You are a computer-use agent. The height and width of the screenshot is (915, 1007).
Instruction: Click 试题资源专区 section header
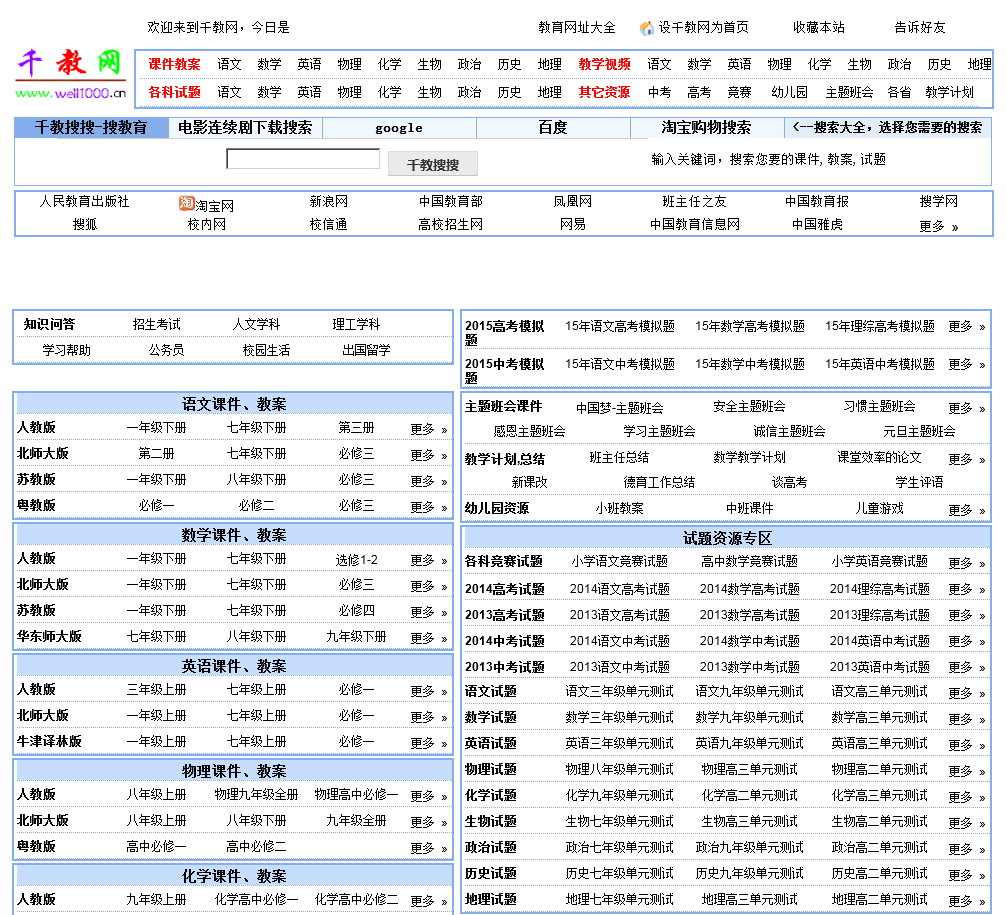pyautogui.click(x=727, y=538)
